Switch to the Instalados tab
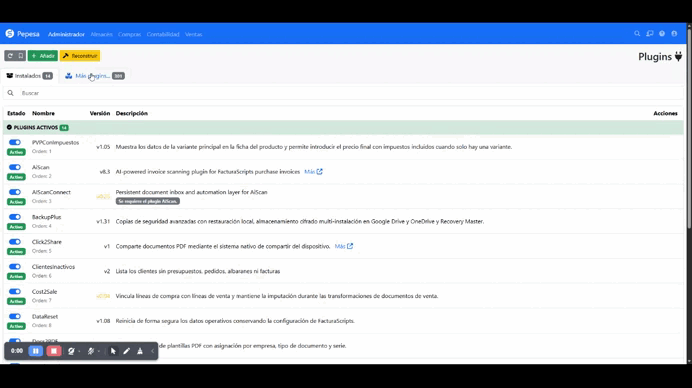 29,76
